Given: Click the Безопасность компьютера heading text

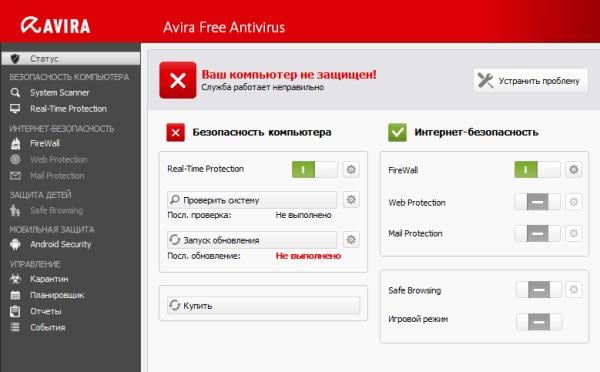Looking at the screenshot, I should pos(262,132).
